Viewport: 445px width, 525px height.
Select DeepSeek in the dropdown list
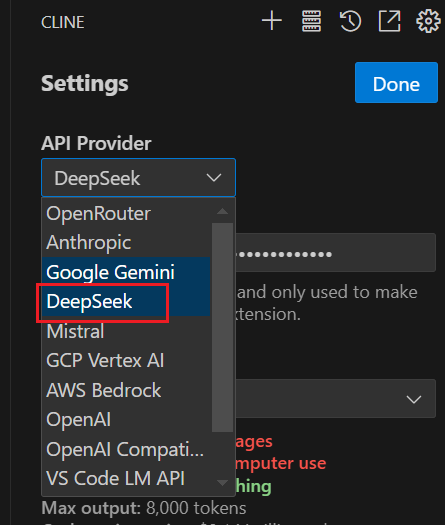coord(126,301)
